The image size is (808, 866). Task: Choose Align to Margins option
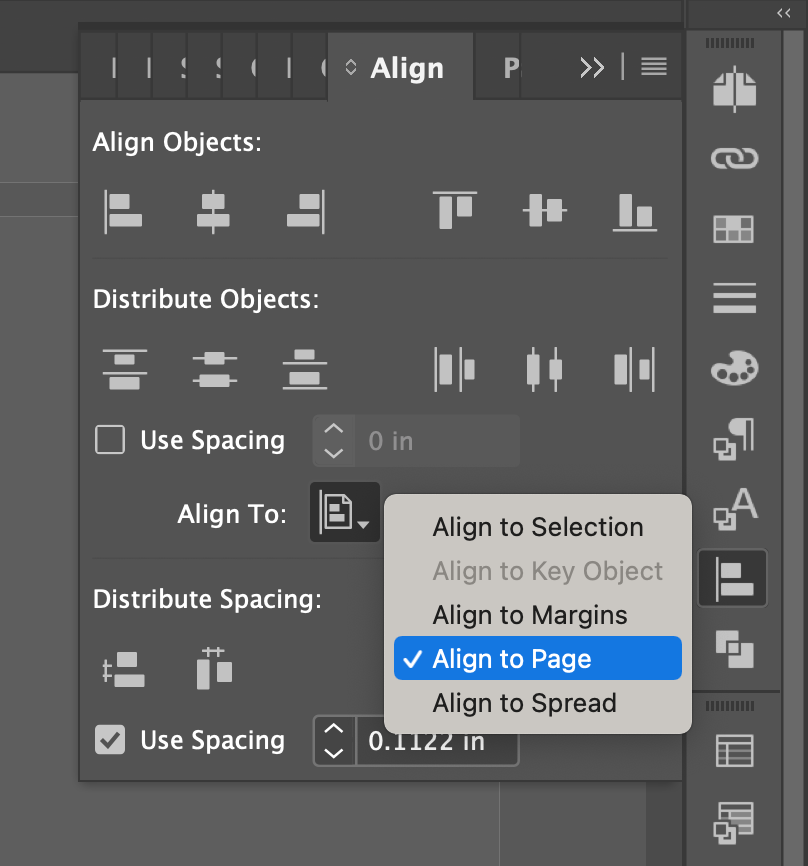529,615
